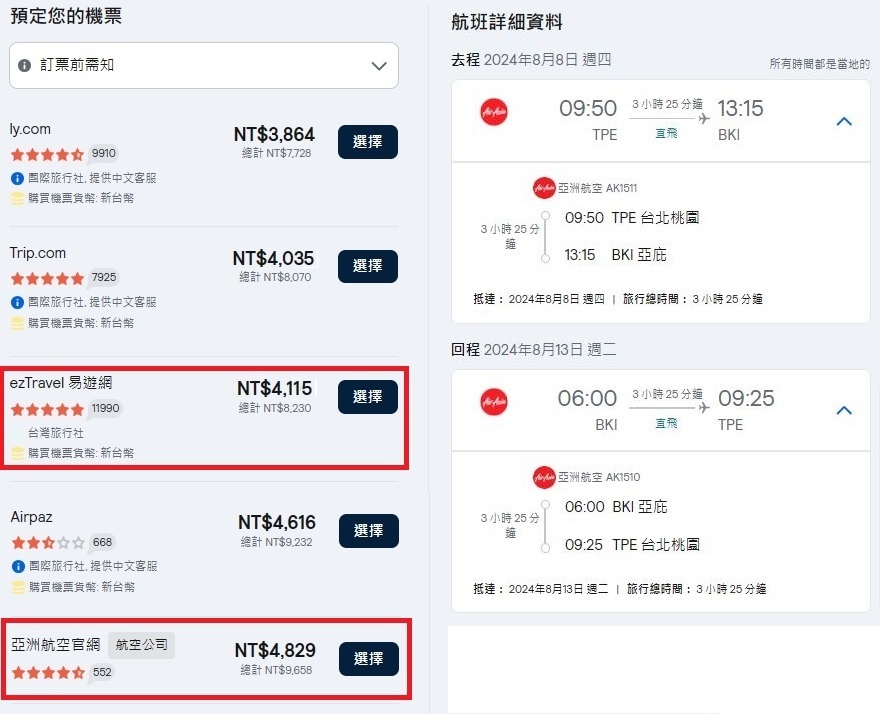Click the small AirAsia logo beside AK1510
Image resolution: width=880 pixels, height=714 pixels.
[x=544, y=477]
